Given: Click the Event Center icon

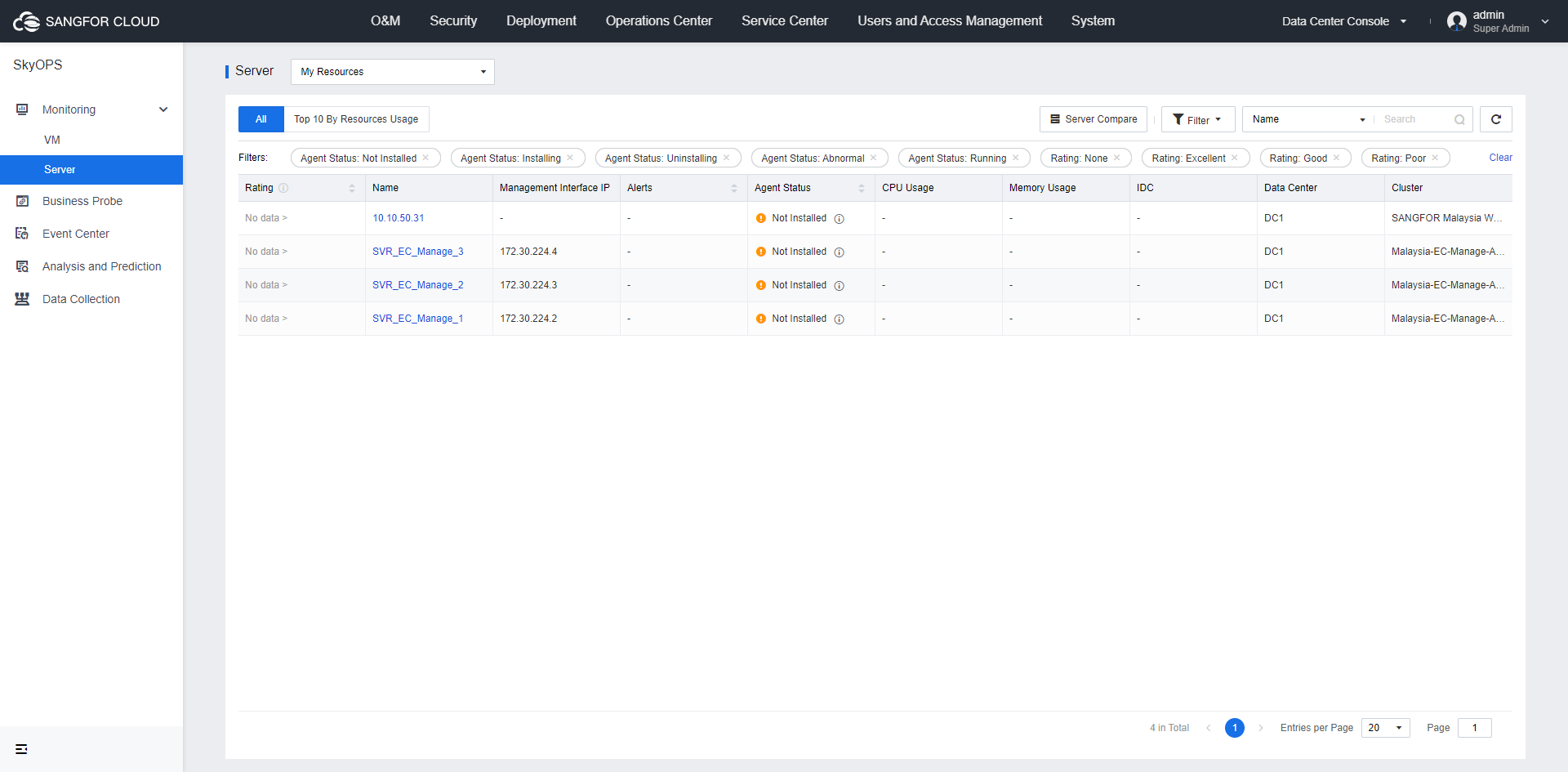Looking at the screenshot, I should click(22, 234).
